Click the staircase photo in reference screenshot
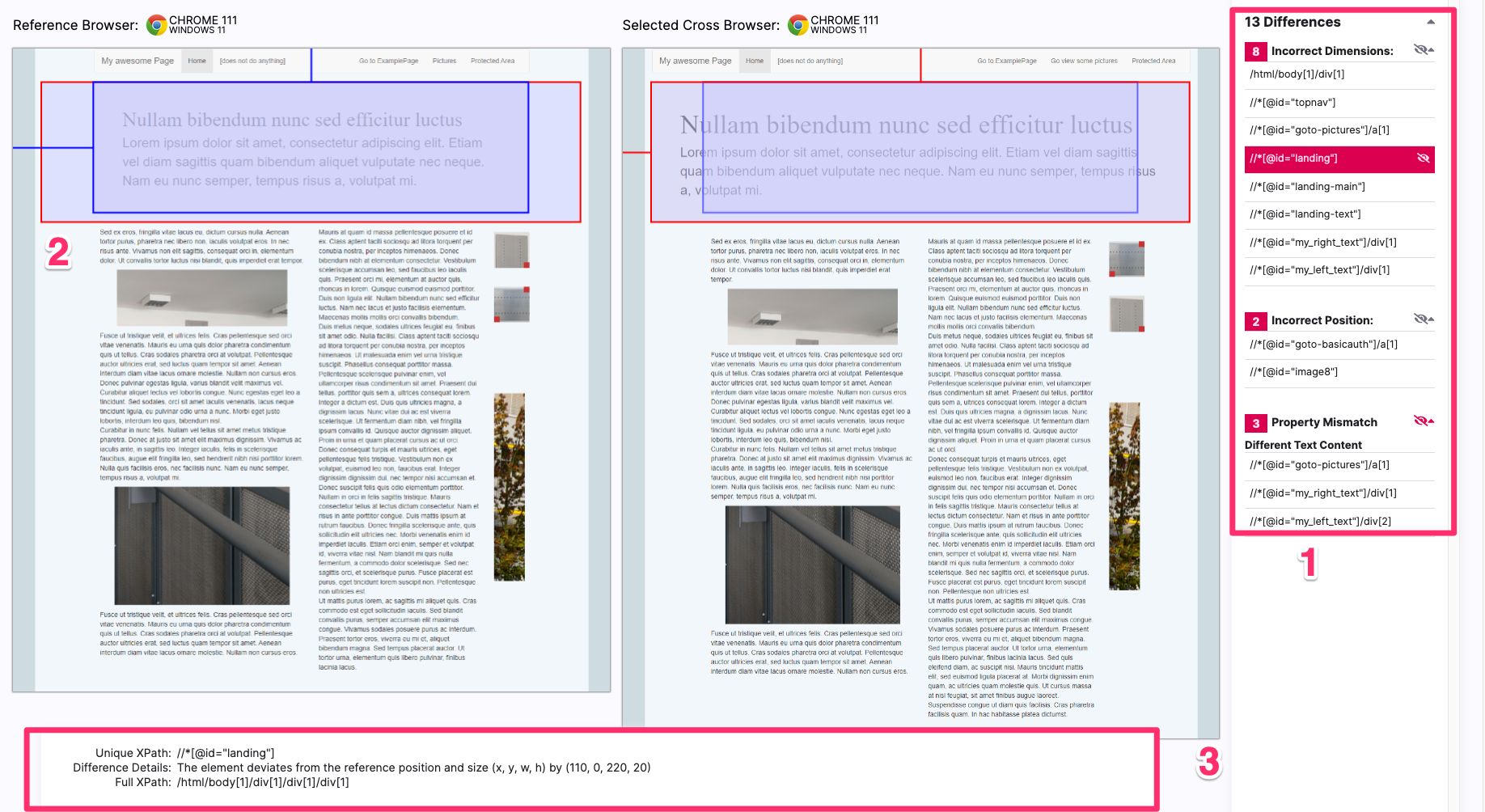Screen dimensions: 1485x812 point(202,546)
